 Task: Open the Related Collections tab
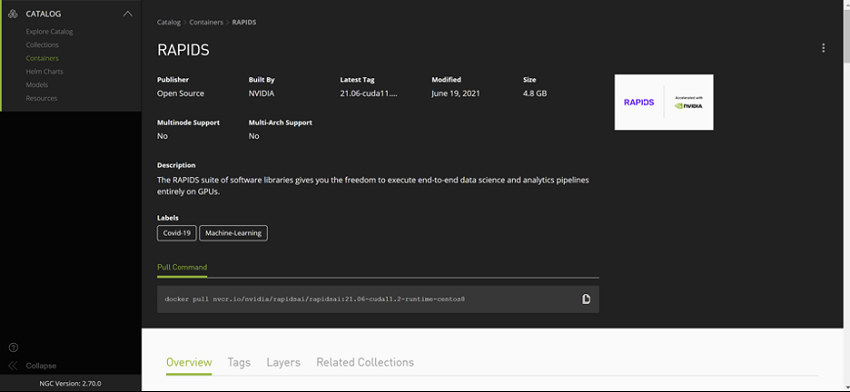365,362
